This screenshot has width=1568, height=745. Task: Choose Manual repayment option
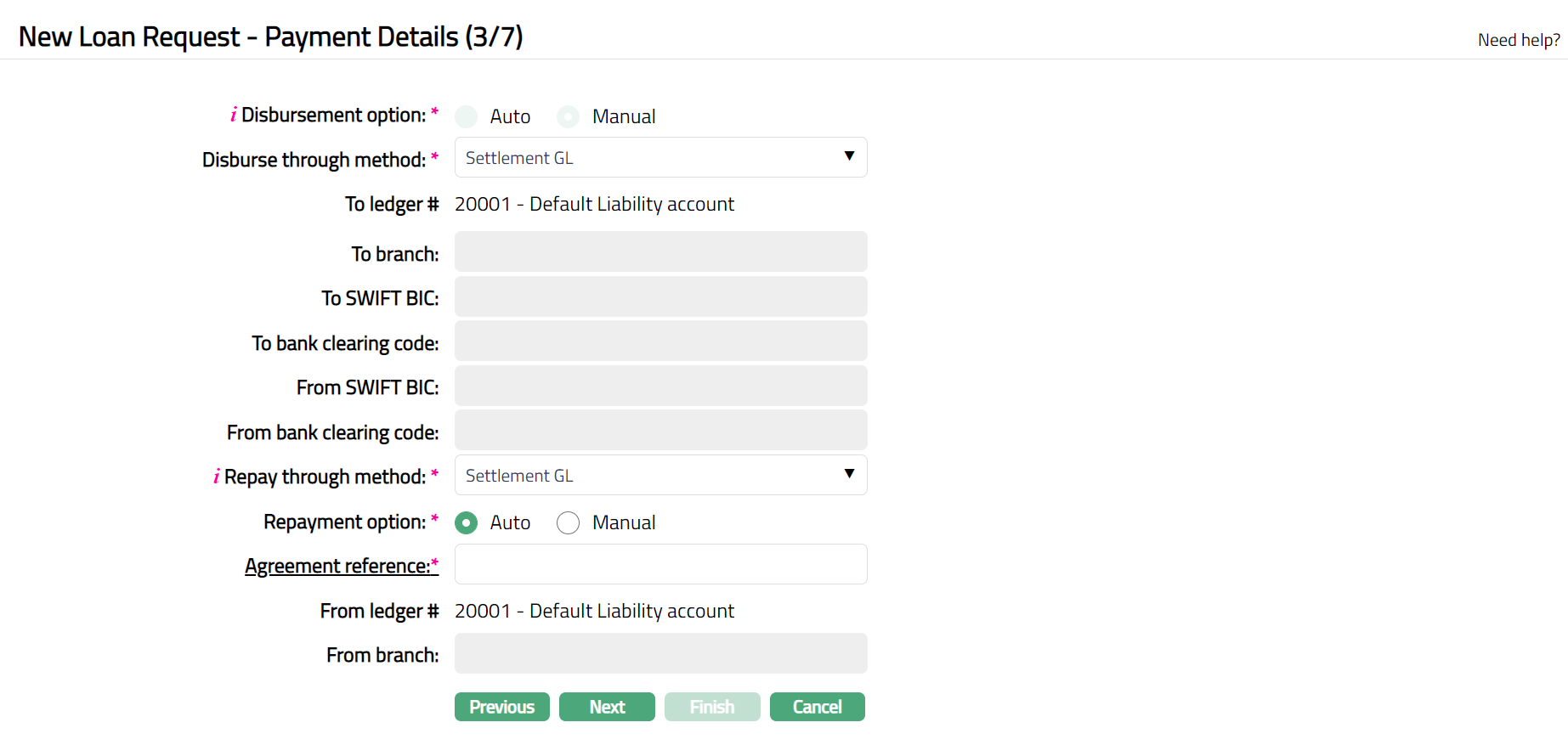[x=568, y=522]
